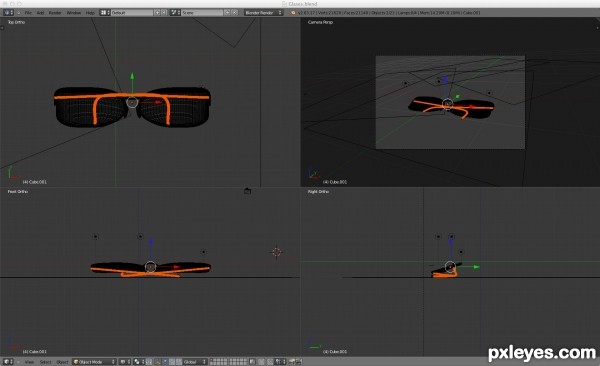Click the Default layout name field
Screen dimensions: 600x366
tap(132, 13)
